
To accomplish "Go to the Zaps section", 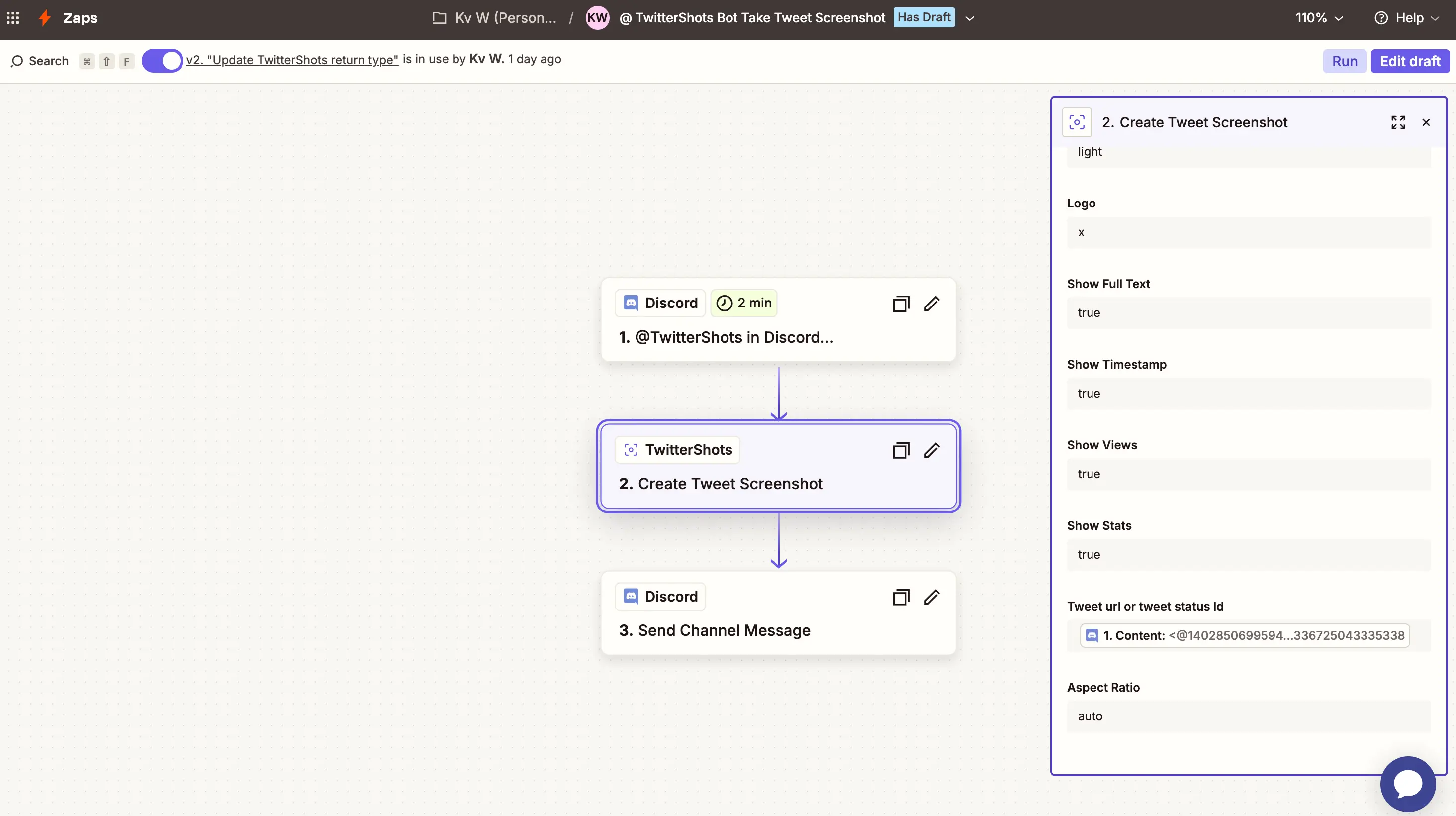I will [80, 18].
